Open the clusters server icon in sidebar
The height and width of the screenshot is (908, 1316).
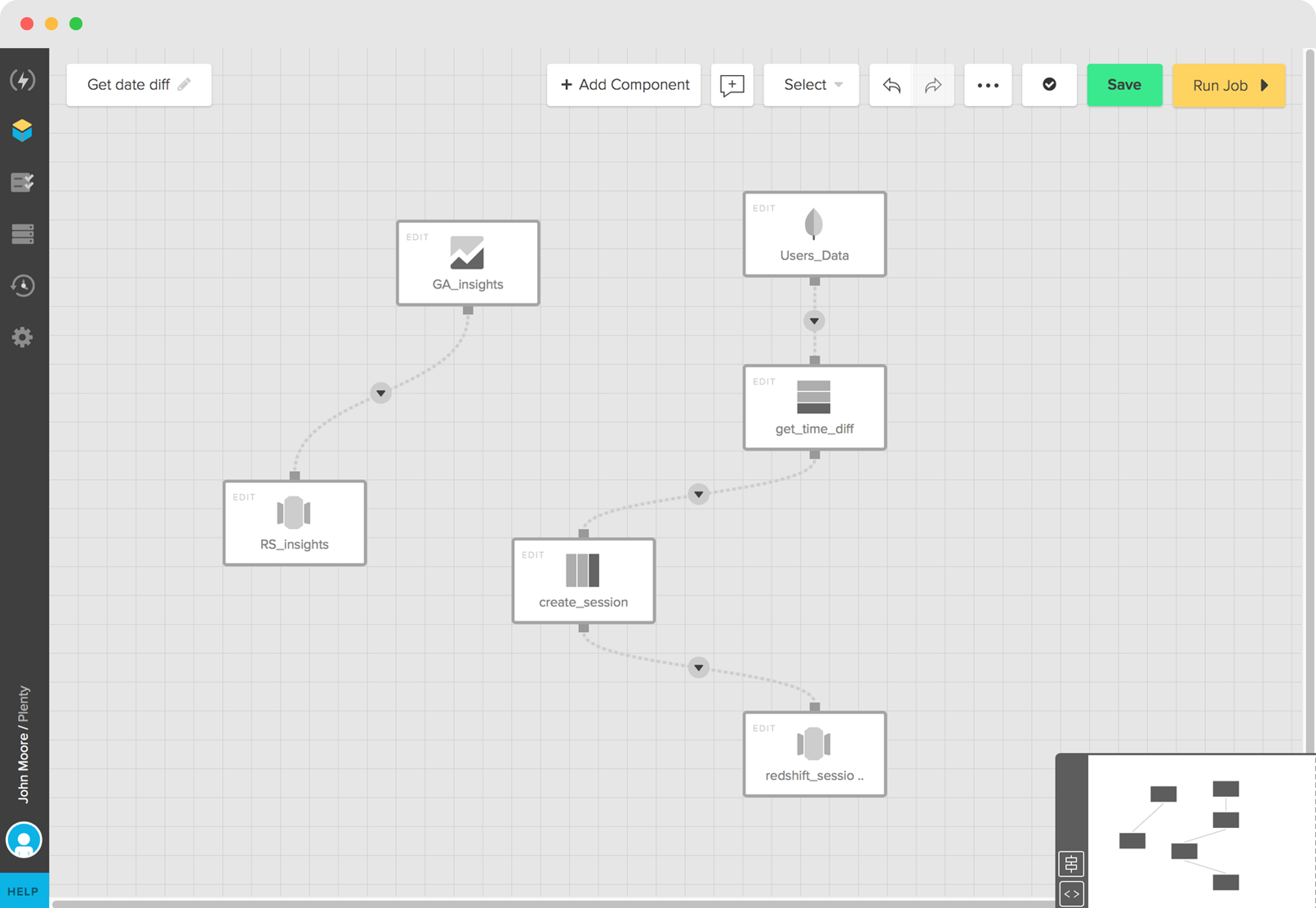(22, 234)
